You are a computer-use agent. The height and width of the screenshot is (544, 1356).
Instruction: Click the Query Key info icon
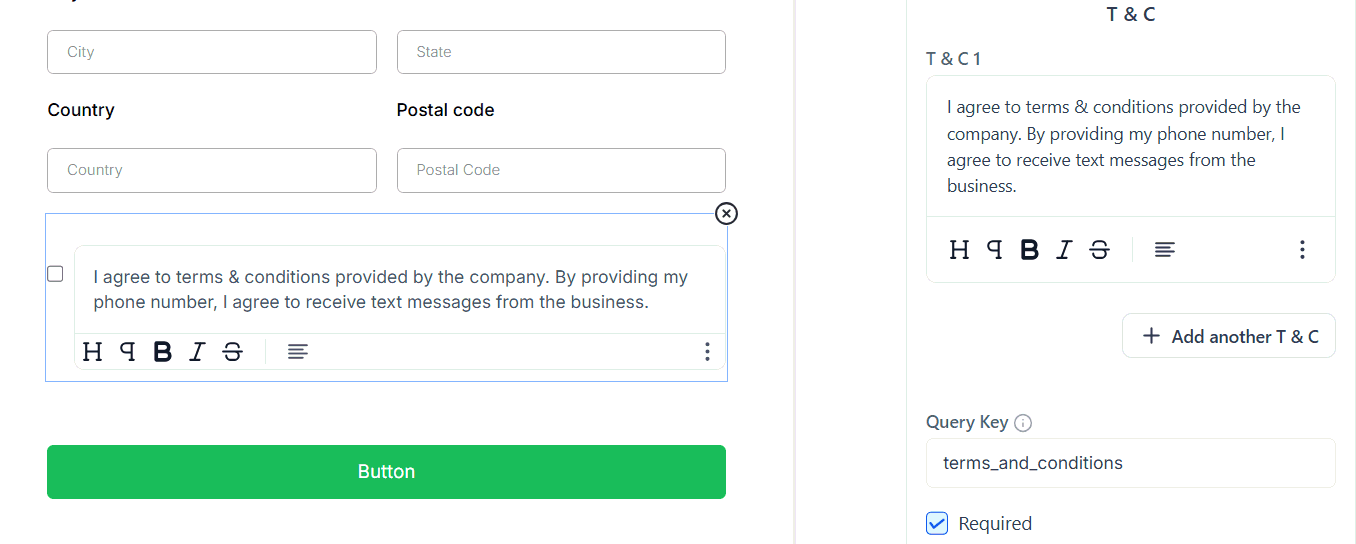[x=1023, y=423]
